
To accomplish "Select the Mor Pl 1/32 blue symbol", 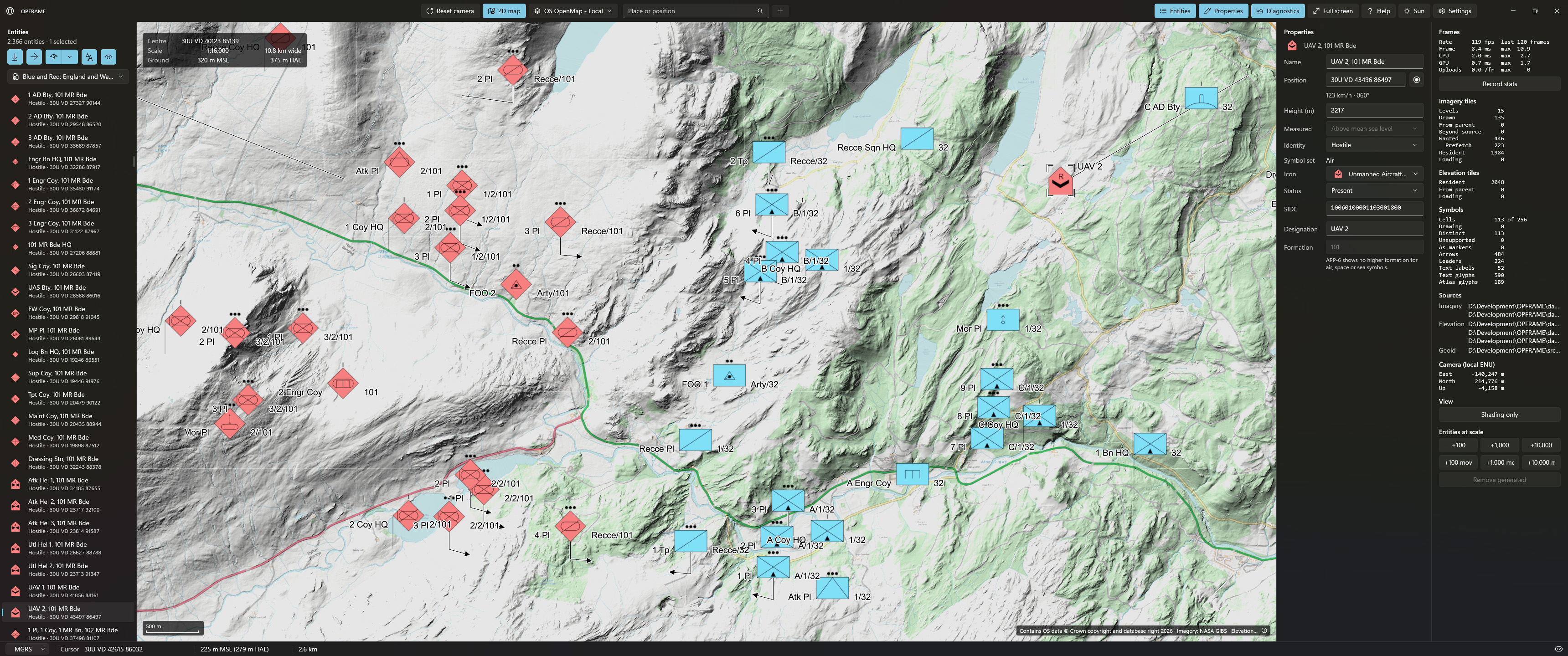I will [1002, 320].
